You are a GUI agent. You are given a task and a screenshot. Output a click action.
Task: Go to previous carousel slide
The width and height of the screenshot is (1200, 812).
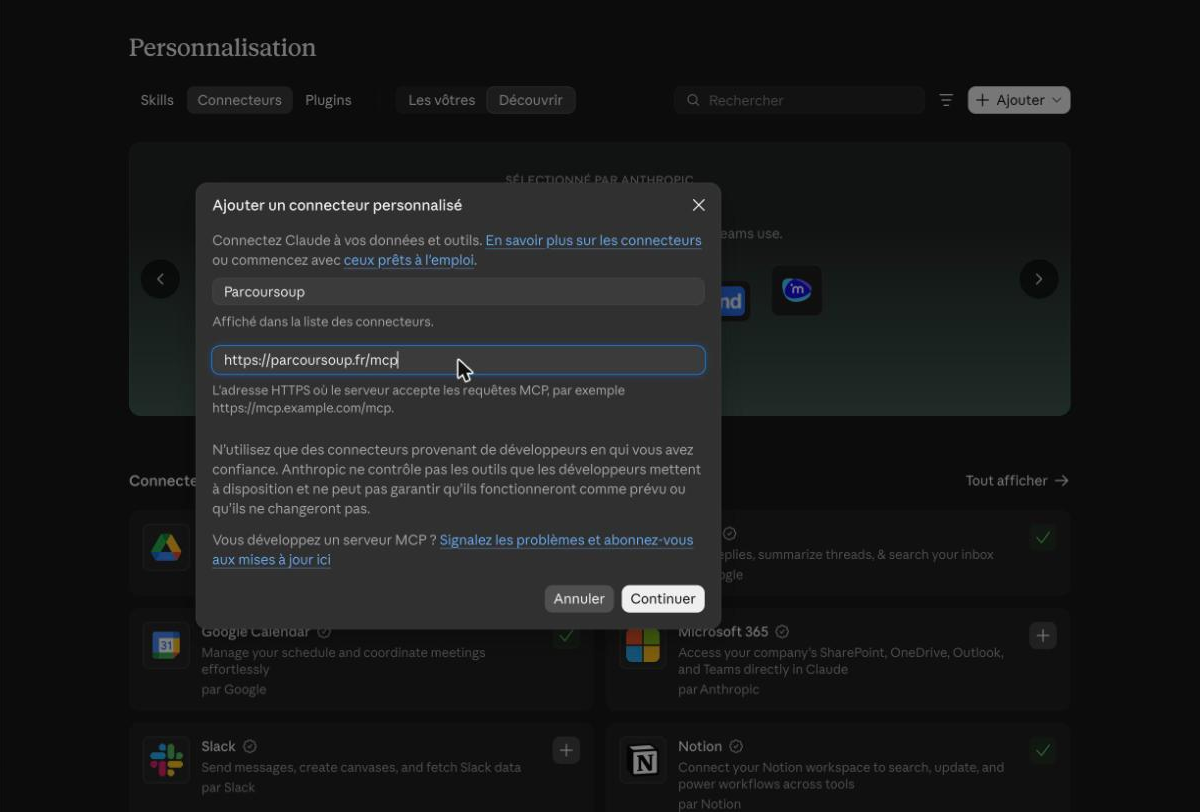click(x=160, y=279)
